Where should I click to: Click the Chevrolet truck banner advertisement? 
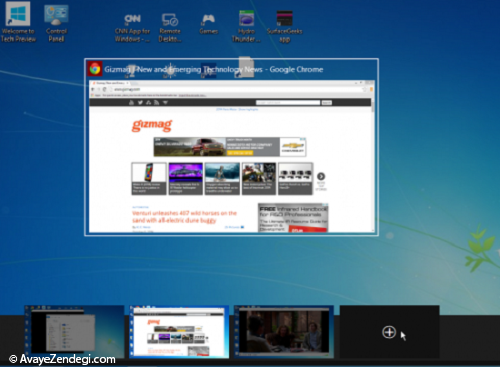coord(230,147)
